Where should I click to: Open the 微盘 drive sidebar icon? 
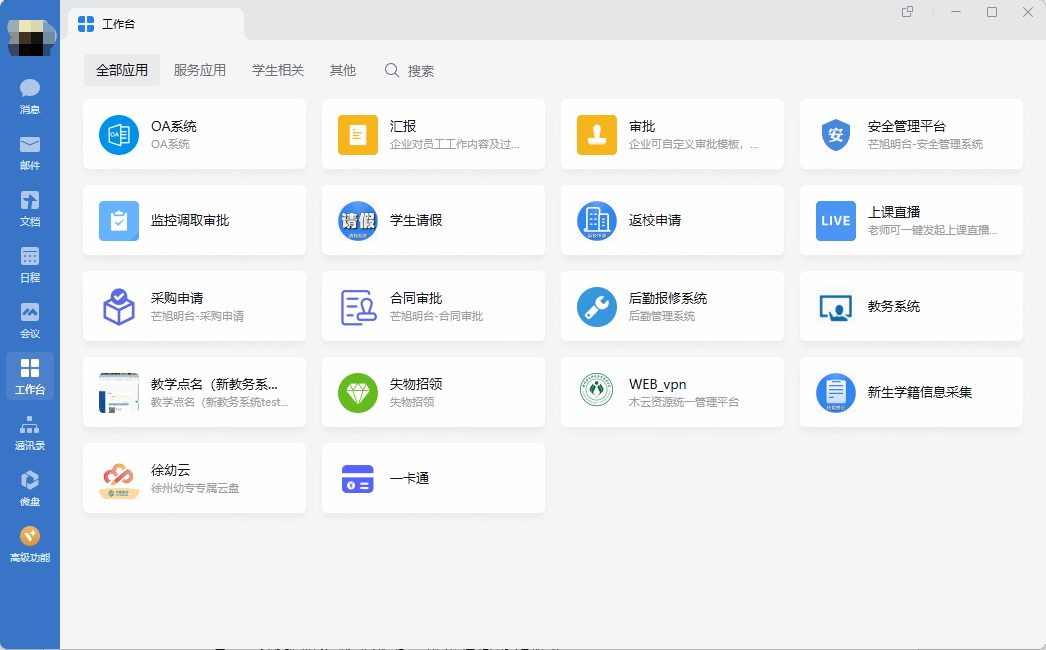pyautogui.click(x=30, y=488)
